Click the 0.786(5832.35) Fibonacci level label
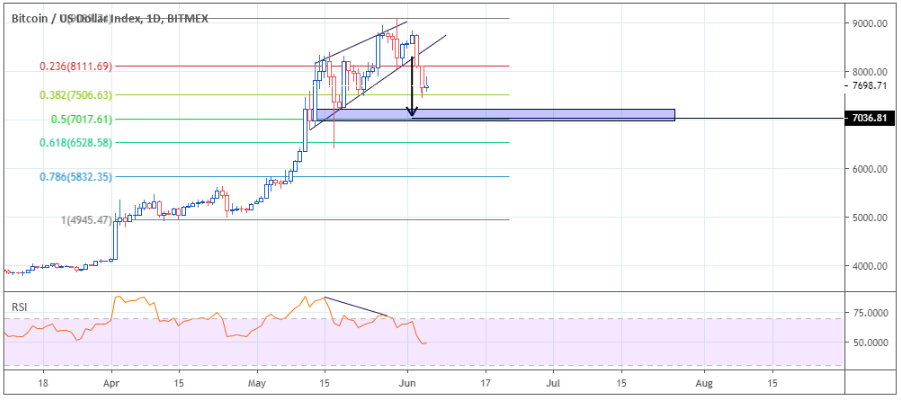The width and height of the screenshot is (901, 400). pyautogui.click(x=75, y=176)
